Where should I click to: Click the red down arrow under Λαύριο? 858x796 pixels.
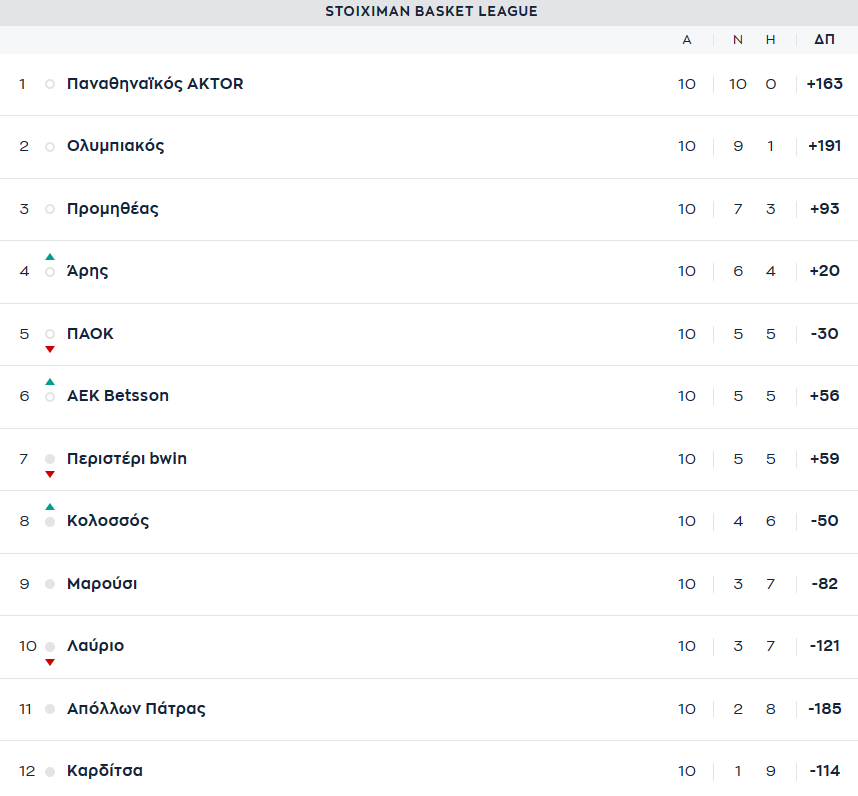click(50, 663)
